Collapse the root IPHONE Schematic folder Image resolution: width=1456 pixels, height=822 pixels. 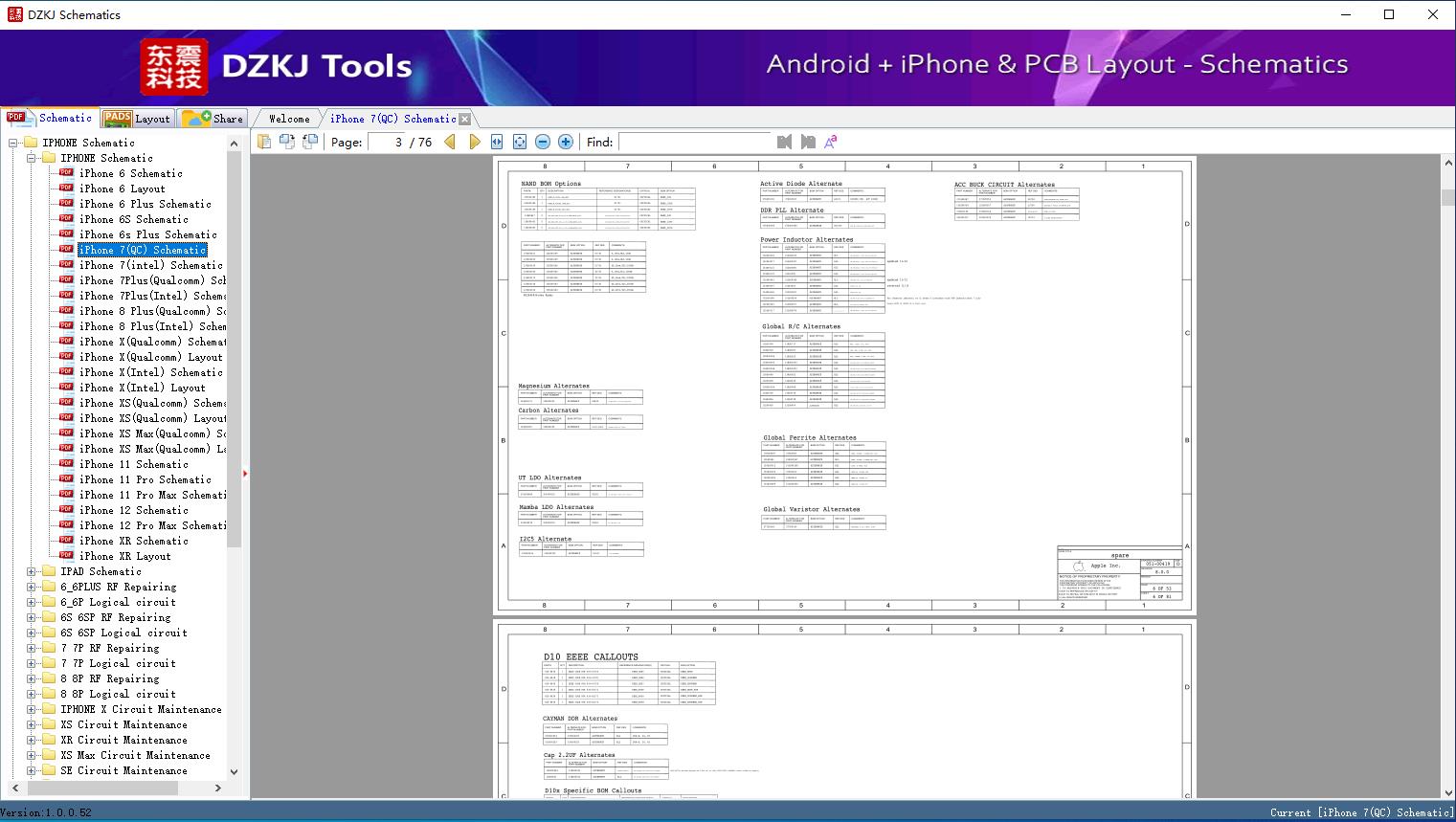pyautogui.click(x=13, y=143)
